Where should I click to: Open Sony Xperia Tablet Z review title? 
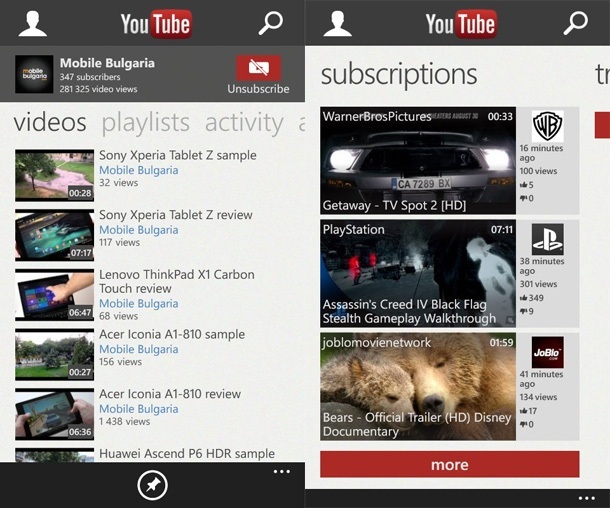[x=176, y=215]
